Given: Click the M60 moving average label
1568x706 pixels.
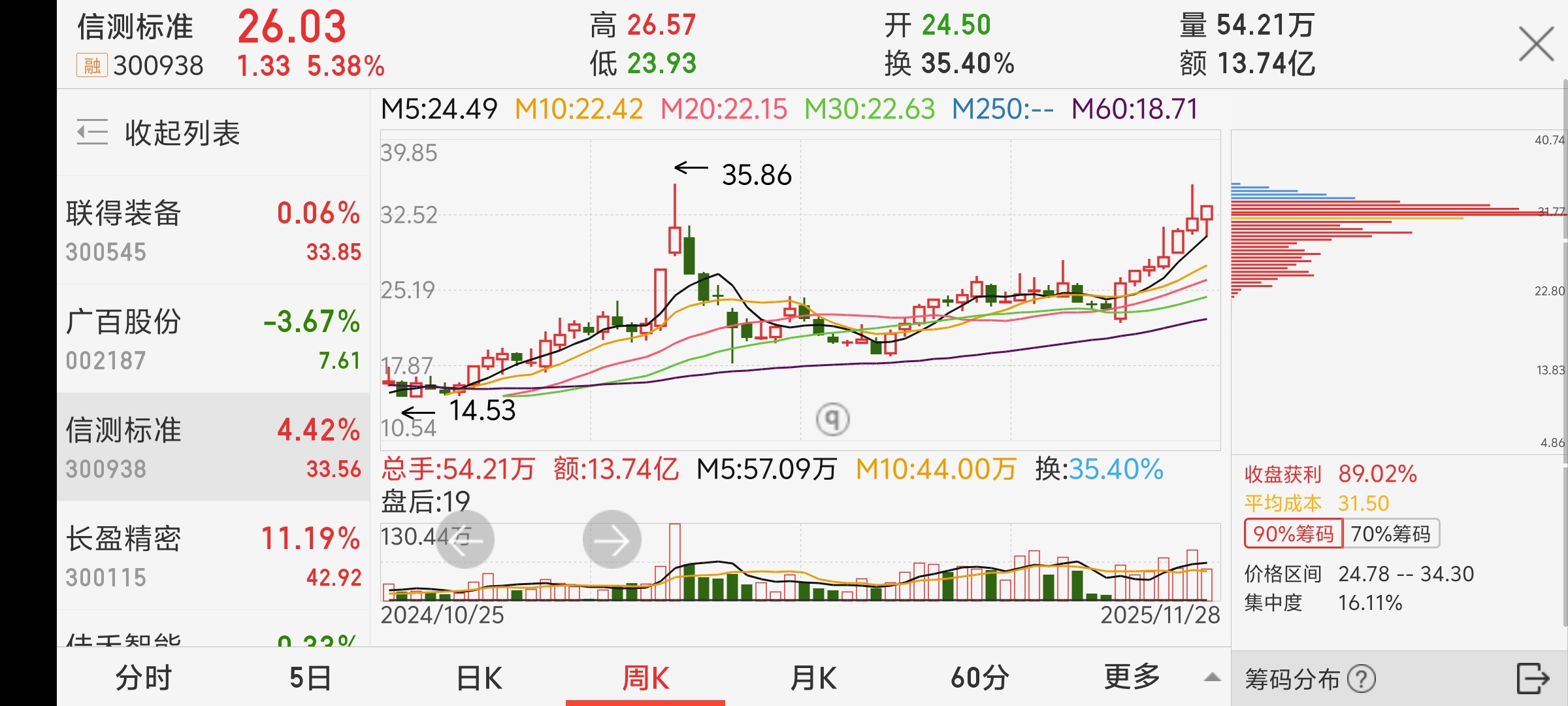Looking at the screenshot, I should coord(1134,109).
